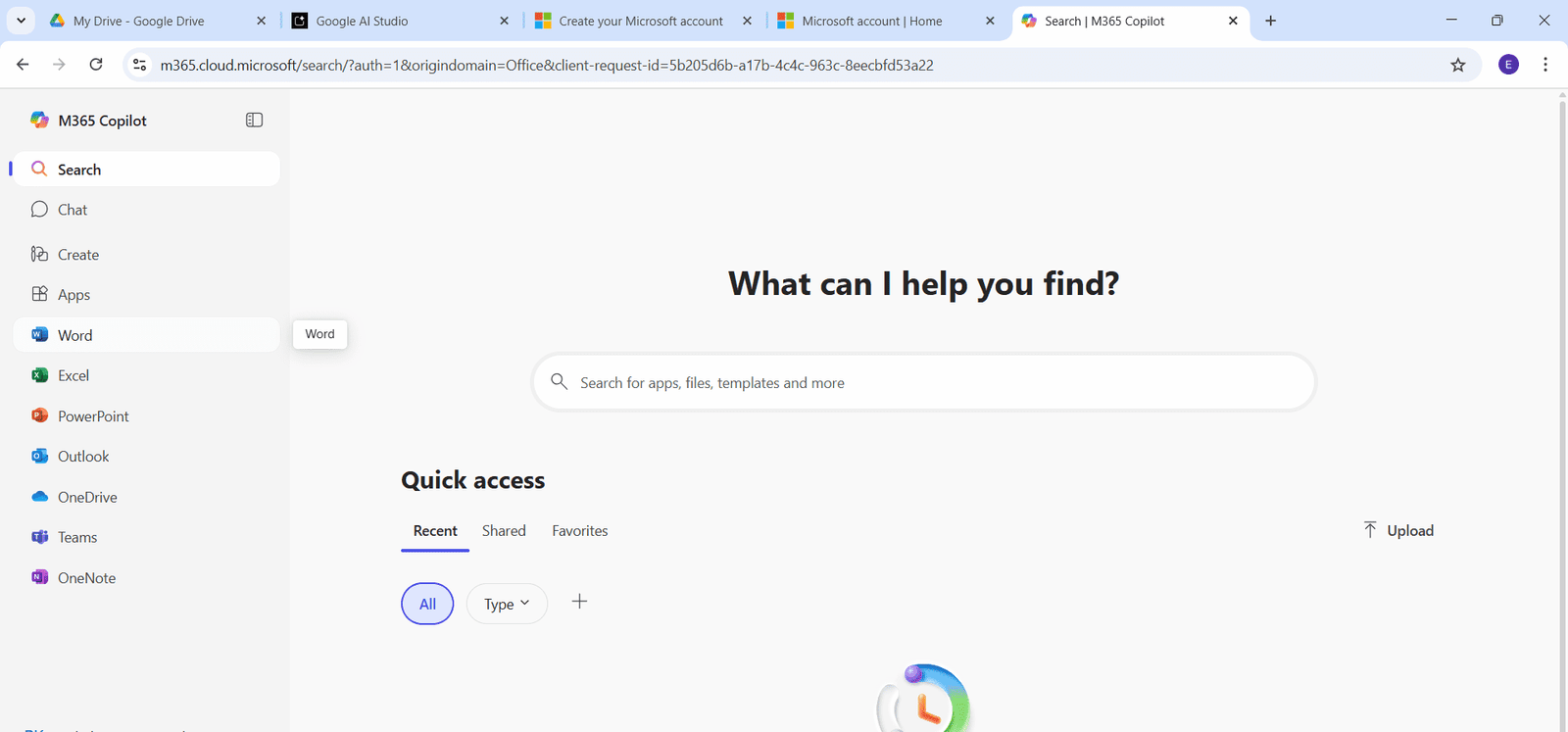The width and height of the screenshot is (1568, 732).
Task: Open Copilot Chat in the sidebar
Action: pos(73,210)
